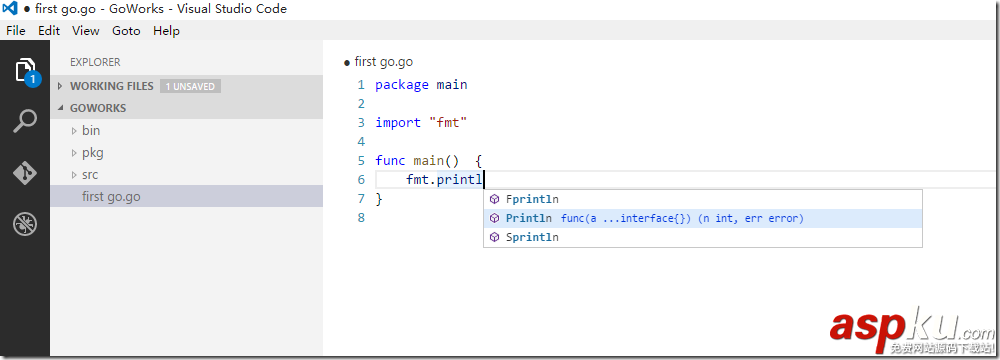Click the EXPLORER panel heading
Screen dimensions: 1000x360
pyautogui.click(x=95, y=62)
